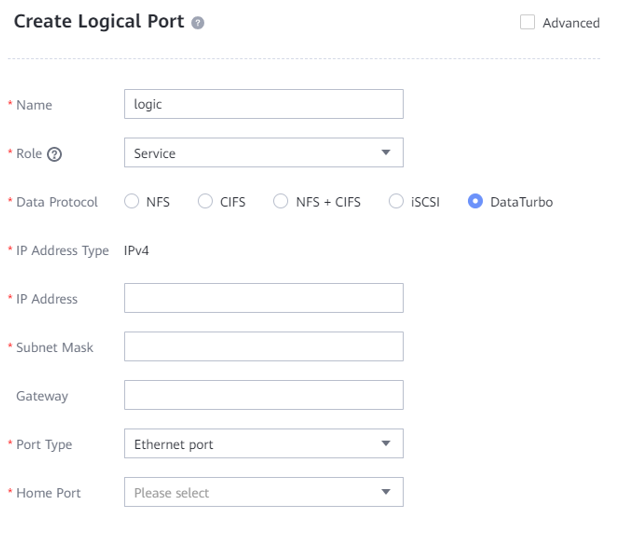Enable the Advanced checkbox
The height and width of the screenshot is (542, 622).
tap(528, 23)
